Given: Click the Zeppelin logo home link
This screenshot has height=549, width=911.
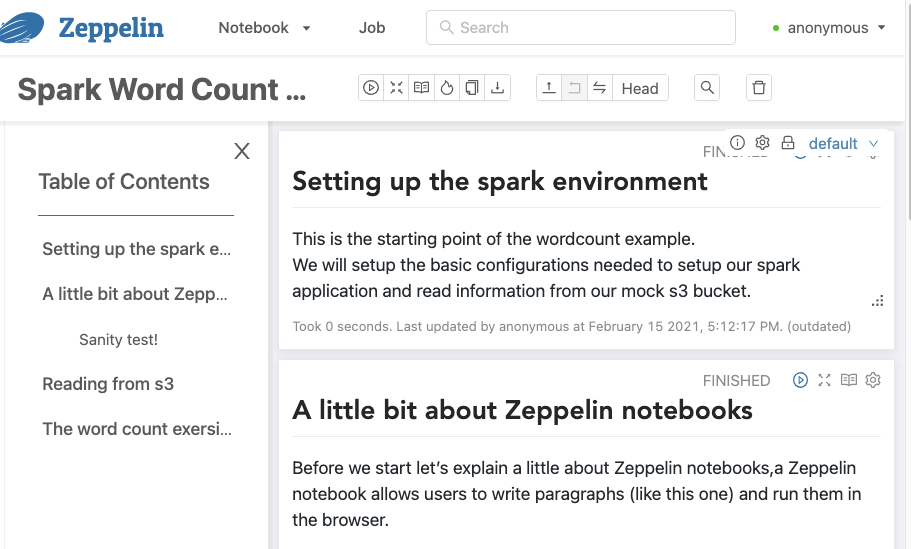Looking at the screenshot, I should [82, 27].
